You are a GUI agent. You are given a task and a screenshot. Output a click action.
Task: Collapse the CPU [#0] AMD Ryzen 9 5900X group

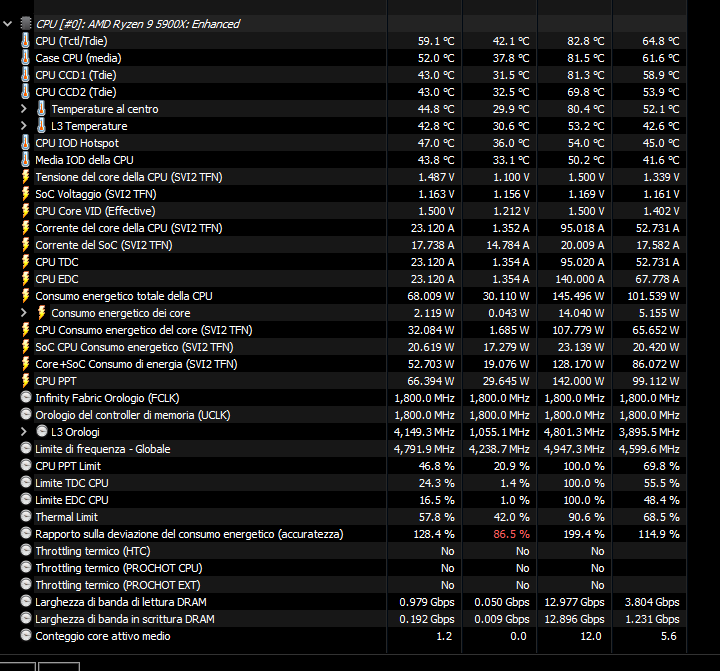coord(7,24)
